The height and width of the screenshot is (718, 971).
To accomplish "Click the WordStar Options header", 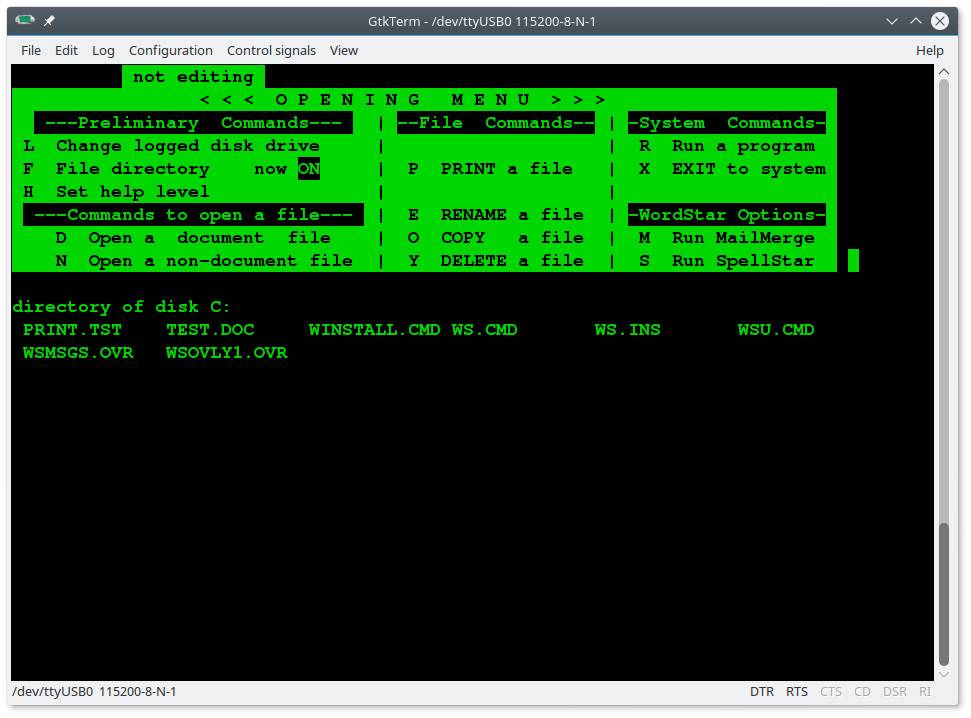I will [x=727, y=215].
